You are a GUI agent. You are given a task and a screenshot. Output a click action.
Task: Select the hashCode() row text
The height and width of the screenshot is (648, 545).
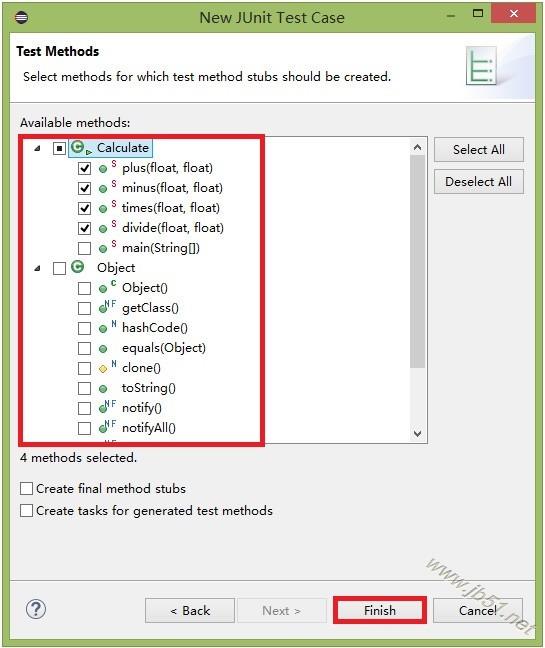tap(155, 328)
